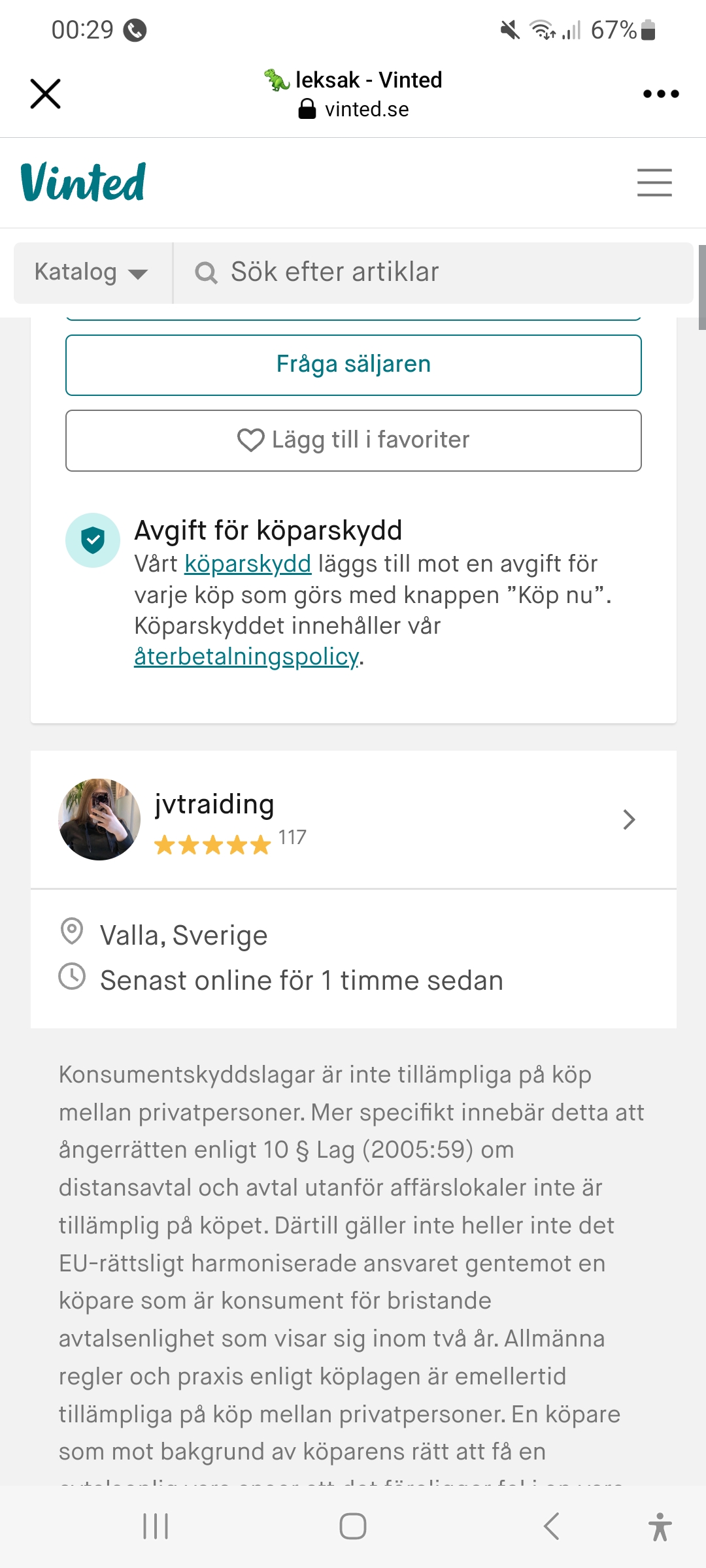Screen dimensions: 706x1568
Task: Tap the location pin icon
Action: click(x=71, y=932)
